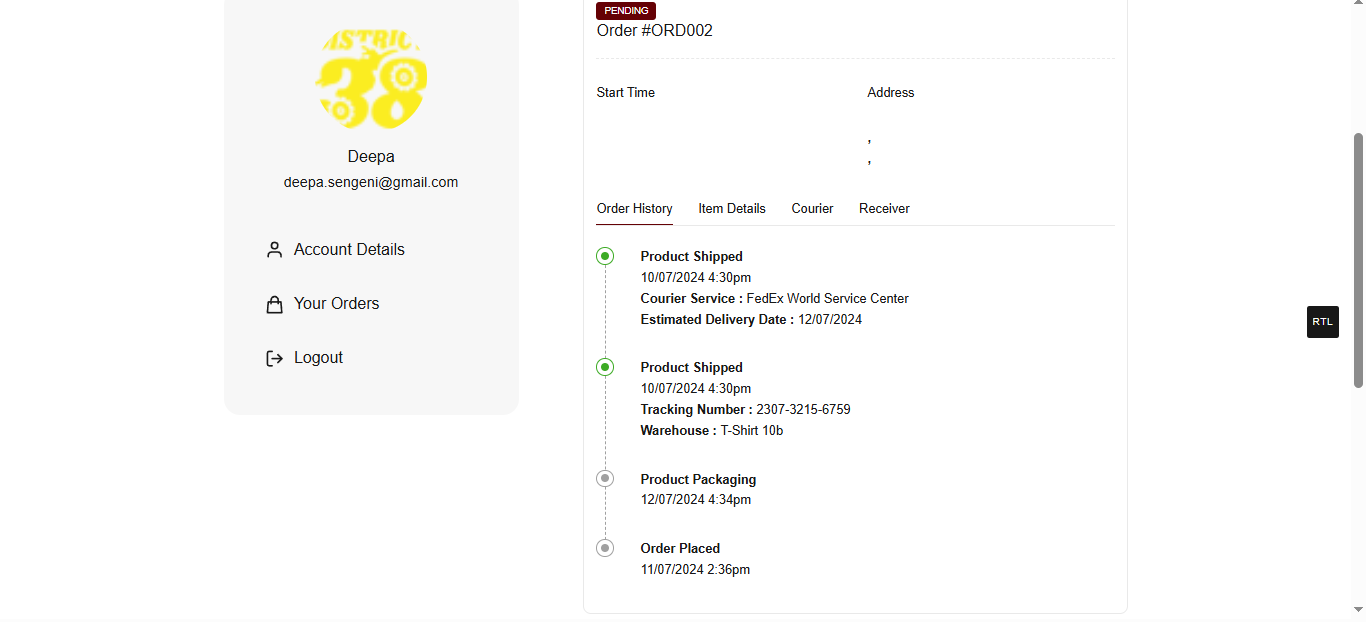Click the yellow profile avatar logo
This screenshot has height=622, width=1366.
click(x=371, y=79)
